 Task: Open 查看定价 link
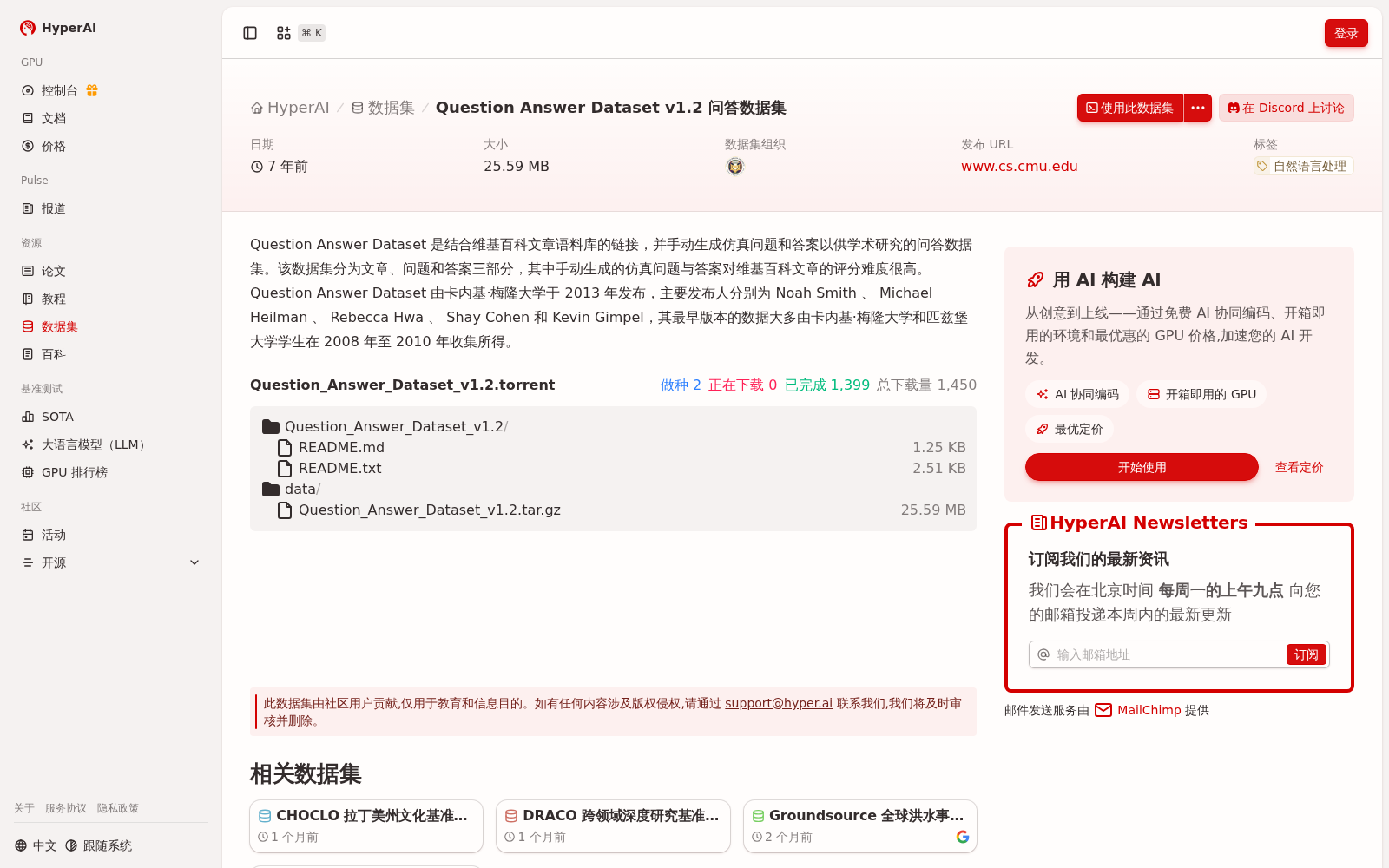[x=1299, y=467]
